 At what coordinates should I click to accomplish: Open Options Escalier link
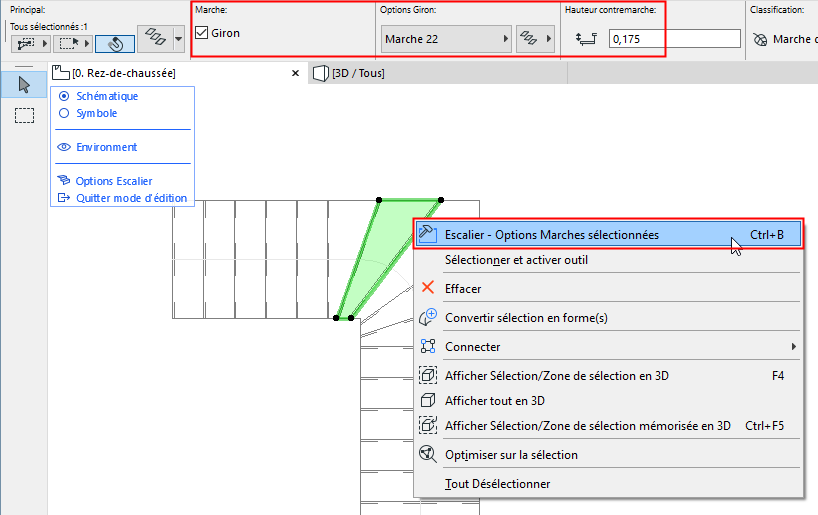[114, 181]
